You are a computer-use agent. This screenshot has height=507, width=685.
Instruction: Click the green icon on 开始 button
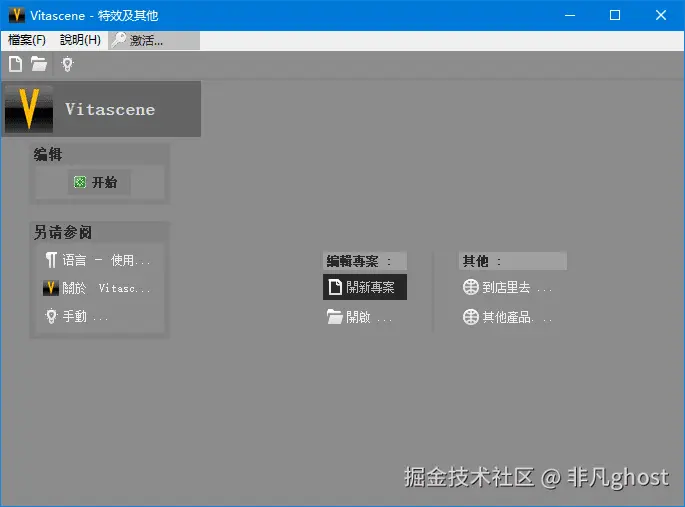80,182
